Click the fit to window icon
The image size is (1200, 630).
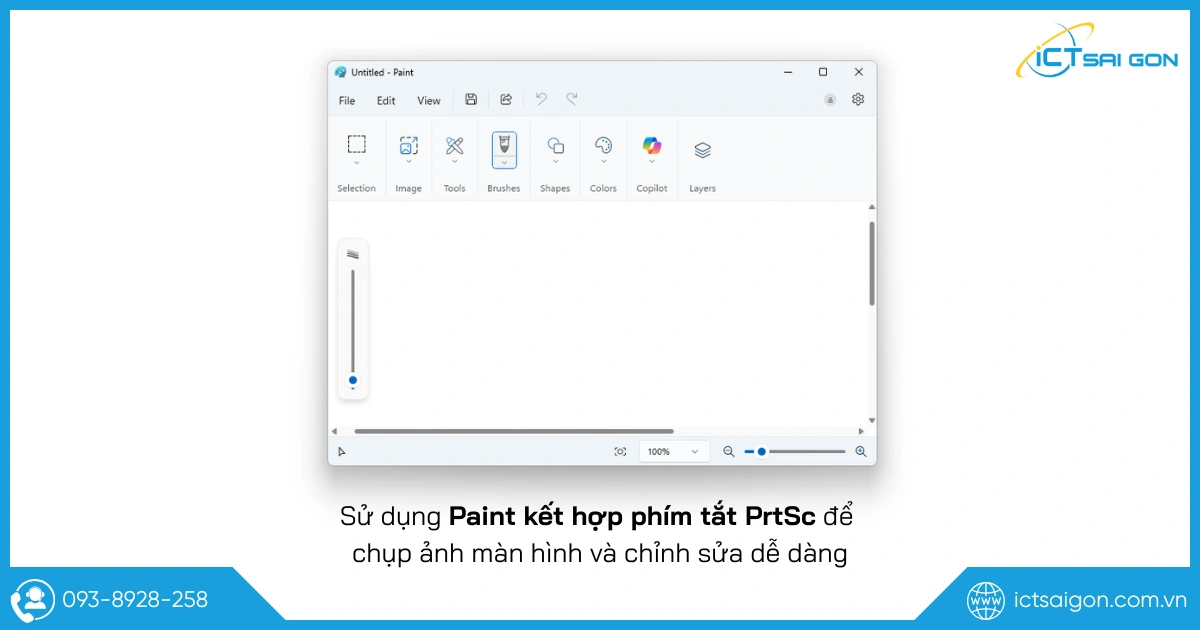point(620,452)
